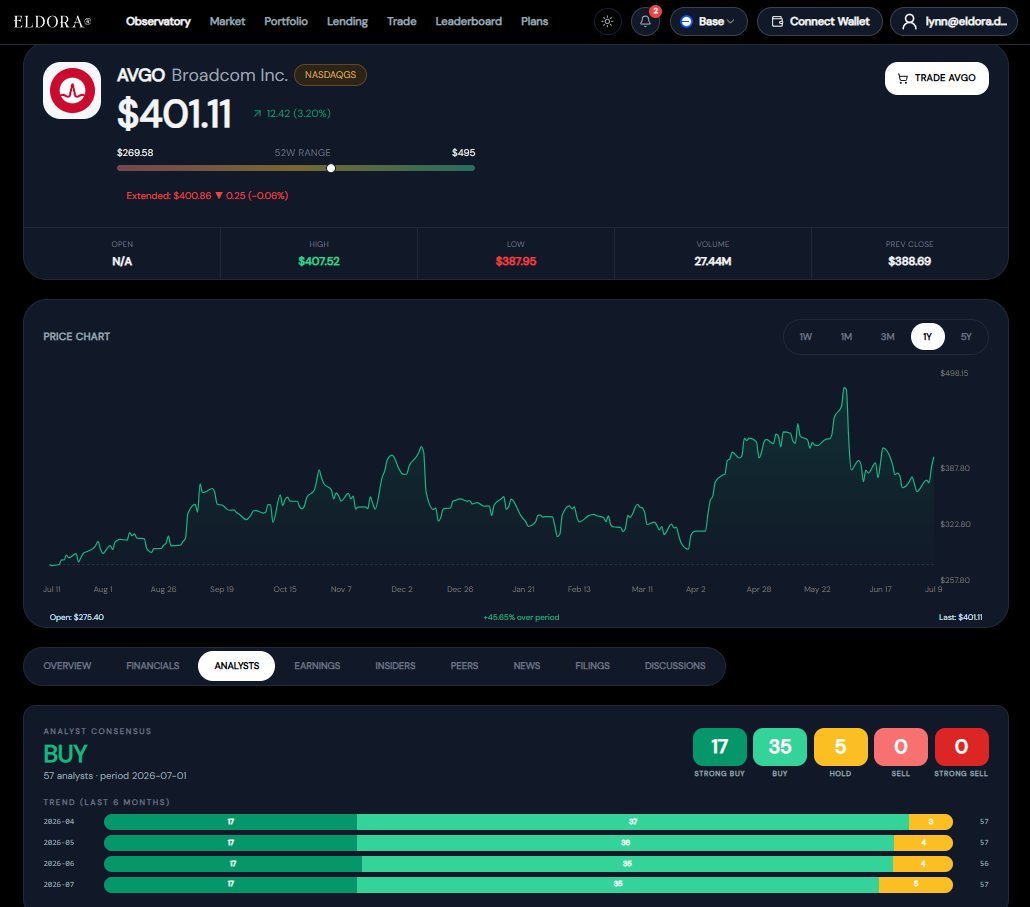Click the $269.58 52-week low value

pyautogui.click(x=135, y=152)
